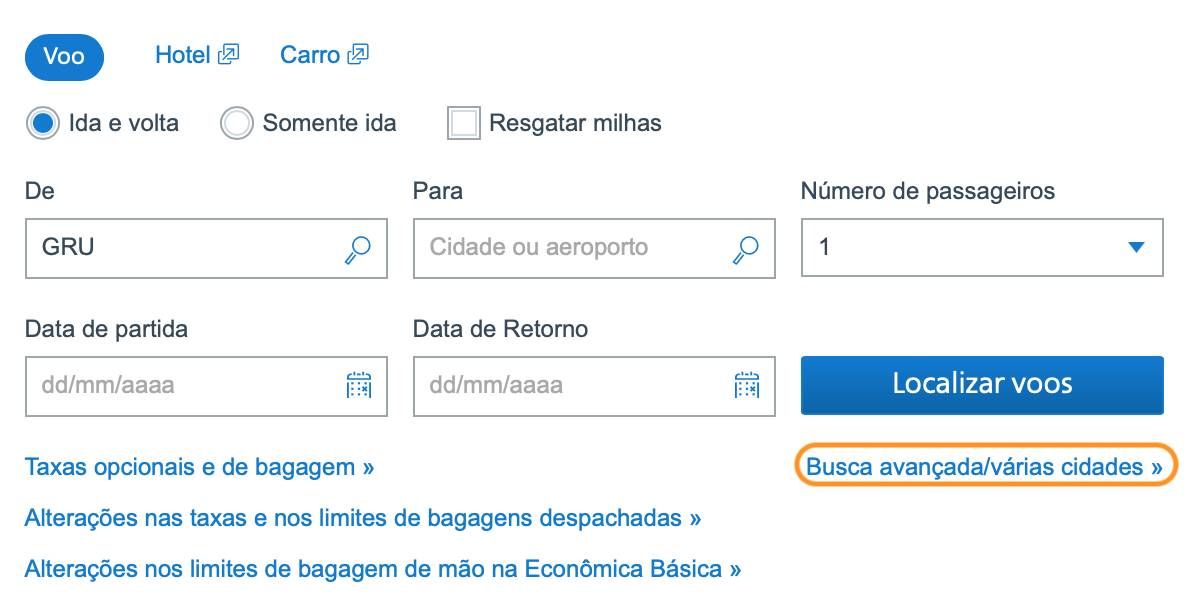The width and height of the screenshot is (1204, 602).
Task: Open the passenger count combo box showing 1
Action: point(982,247)
